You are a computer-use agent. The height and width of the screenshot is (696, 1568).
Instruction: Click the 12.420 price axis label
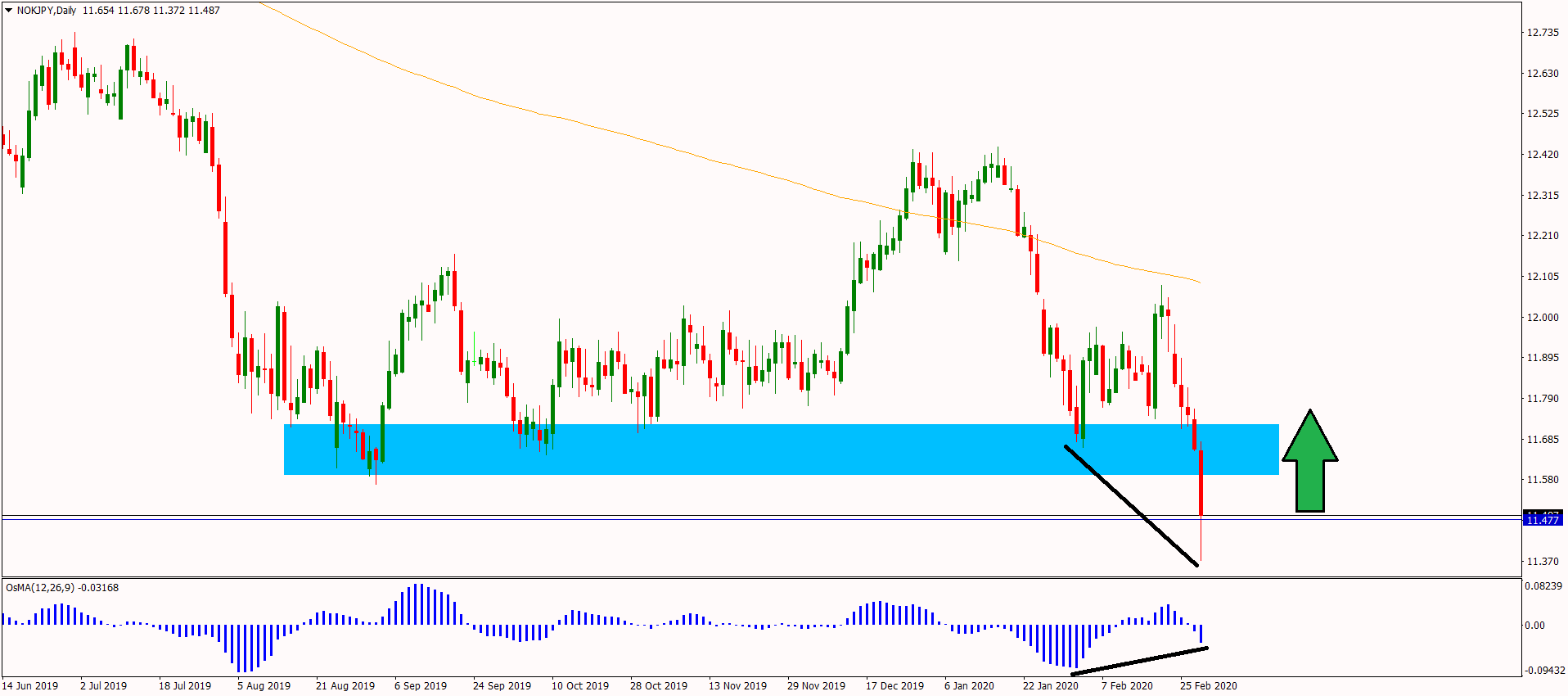coord(1543,155)
